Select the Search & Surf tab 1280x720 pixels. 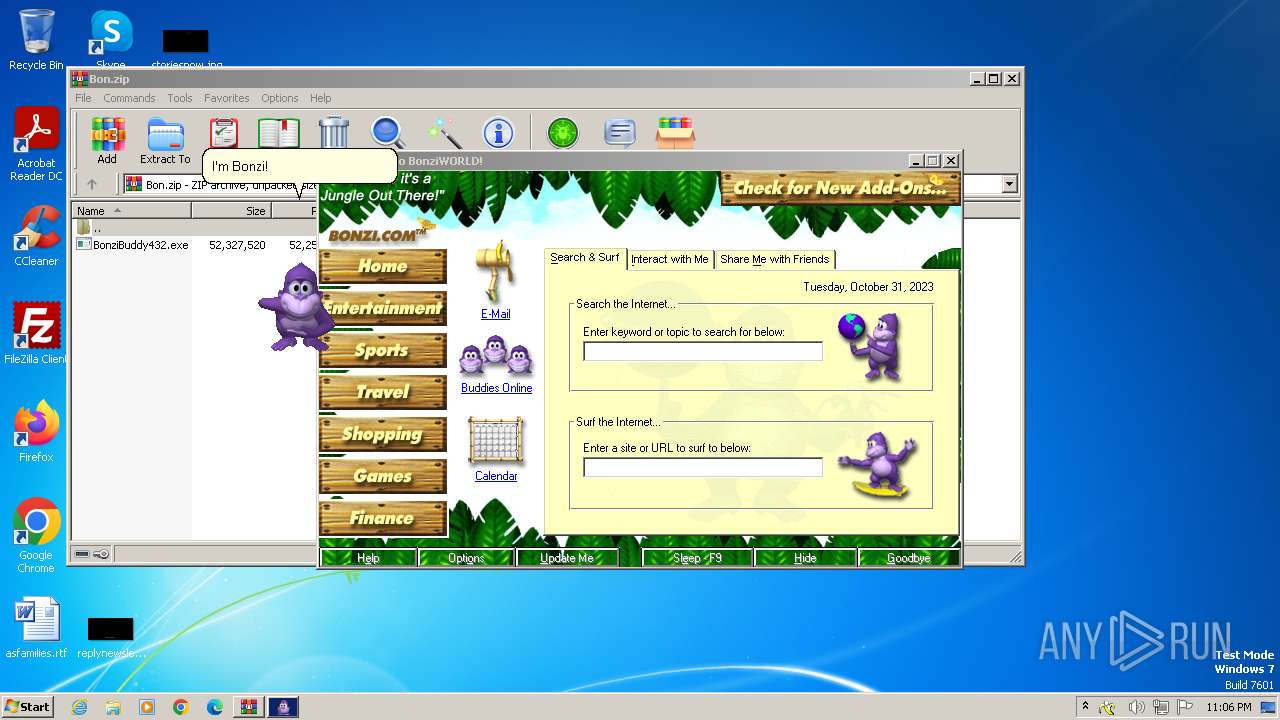(x=585, y=258)
